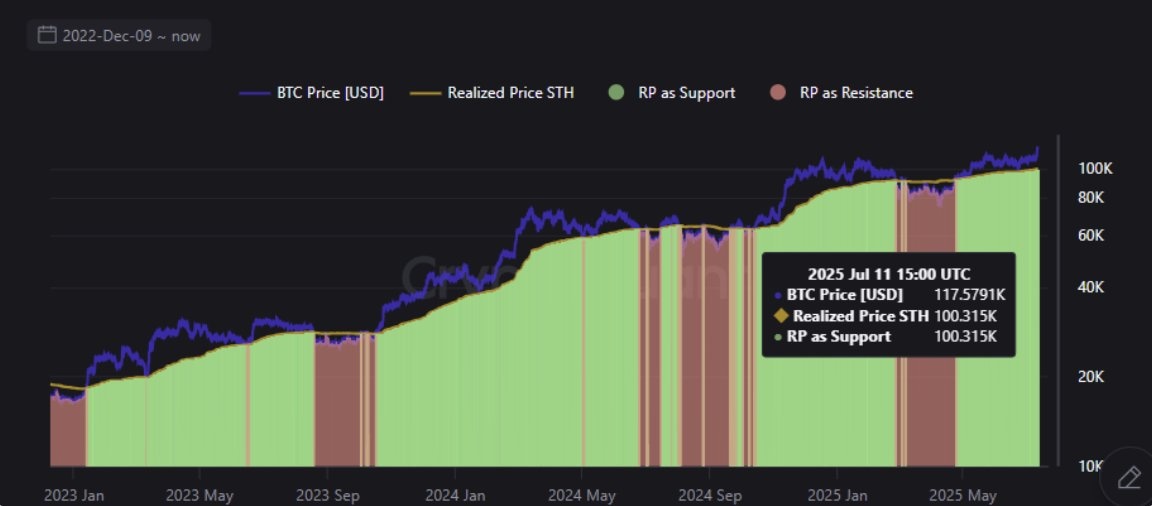1152x506 pixels.
Task: Click the 100K y-axis label
Action: 1095,169
